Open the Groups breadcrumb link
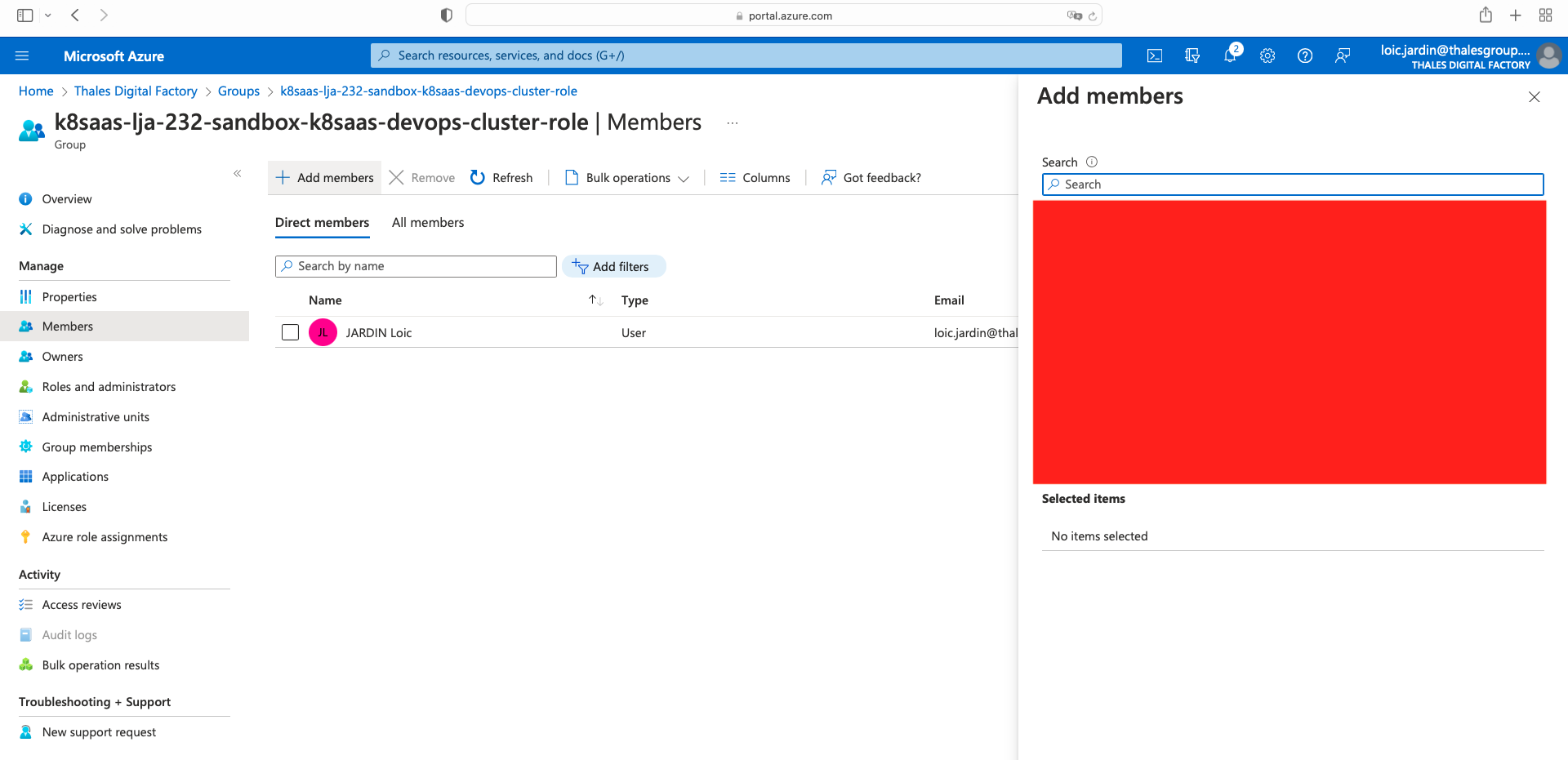 pos(238,91)
